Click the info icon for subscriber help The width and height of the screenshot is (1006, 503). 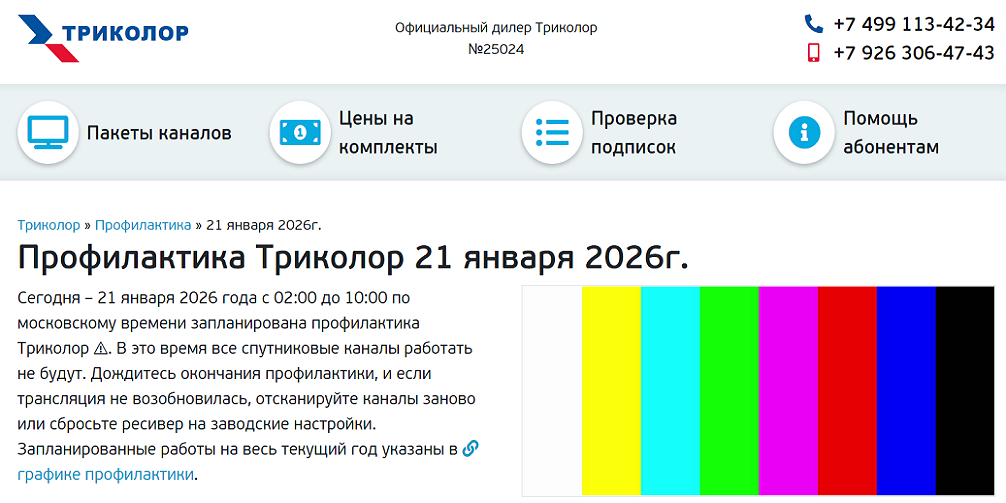[x=805, y=132]
